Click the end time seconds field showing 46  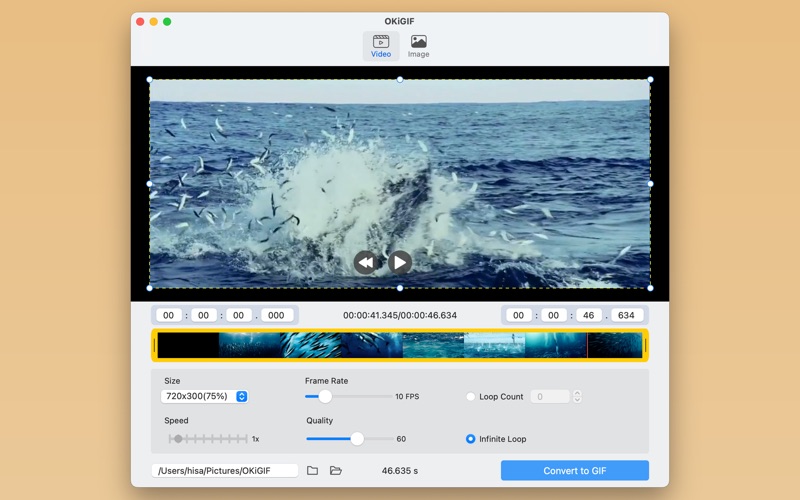(589, 315)
